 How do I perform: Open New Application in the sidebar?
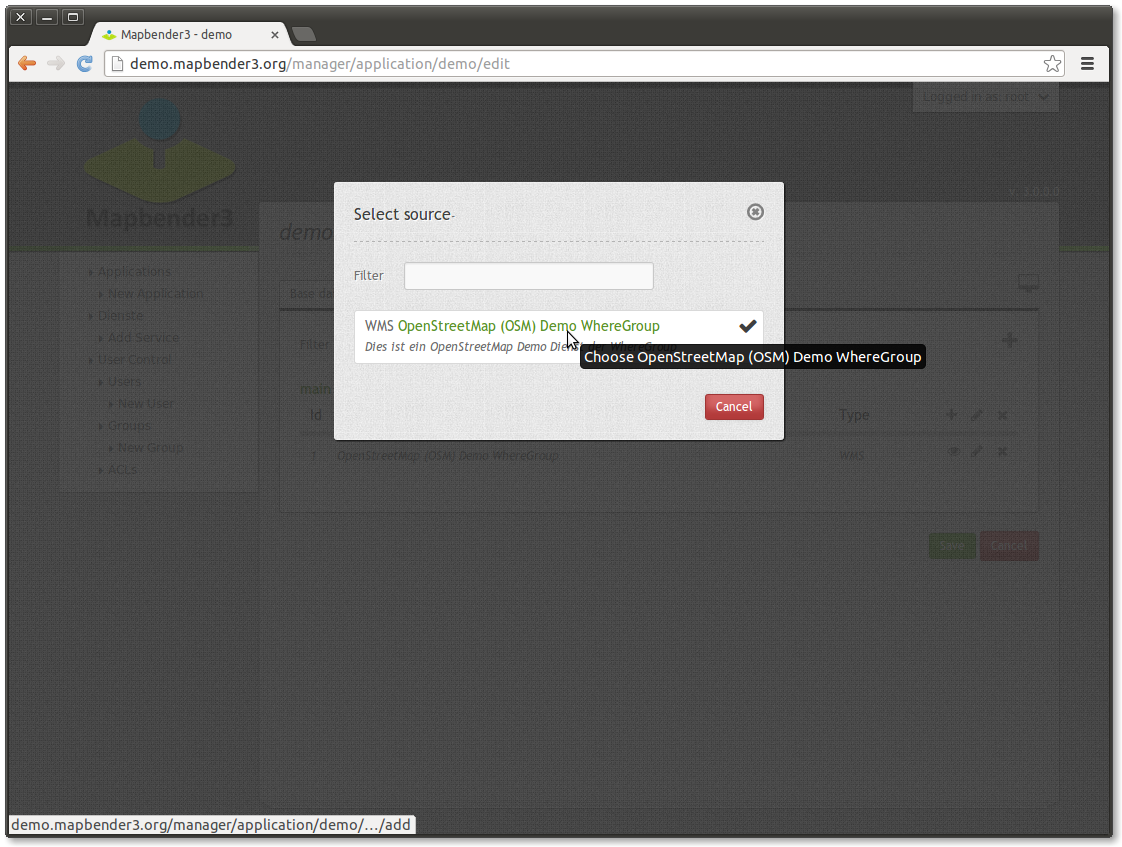click(x=155, y=293)
